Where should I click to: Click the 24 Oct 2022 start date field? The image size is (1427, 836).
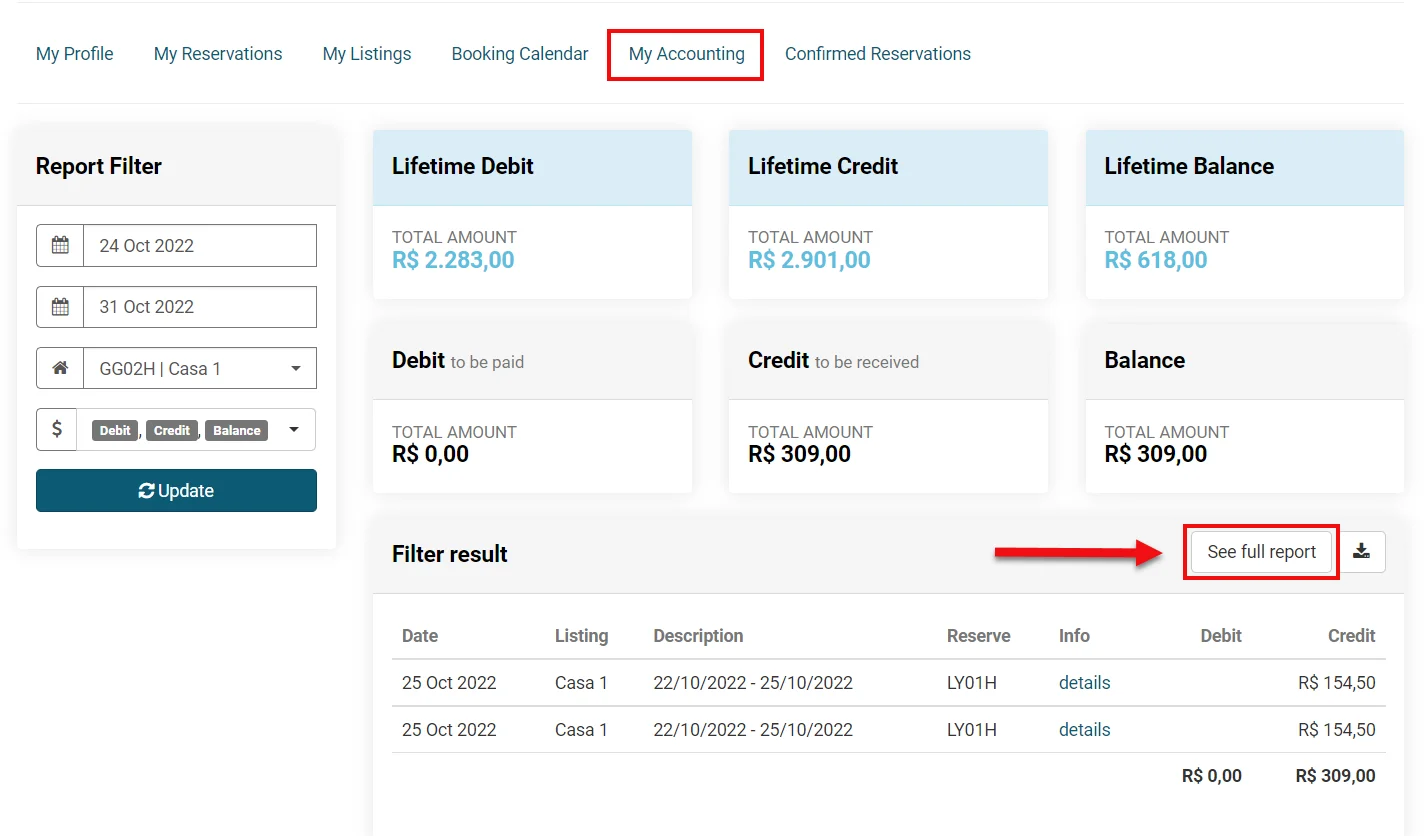coord(200,246)
